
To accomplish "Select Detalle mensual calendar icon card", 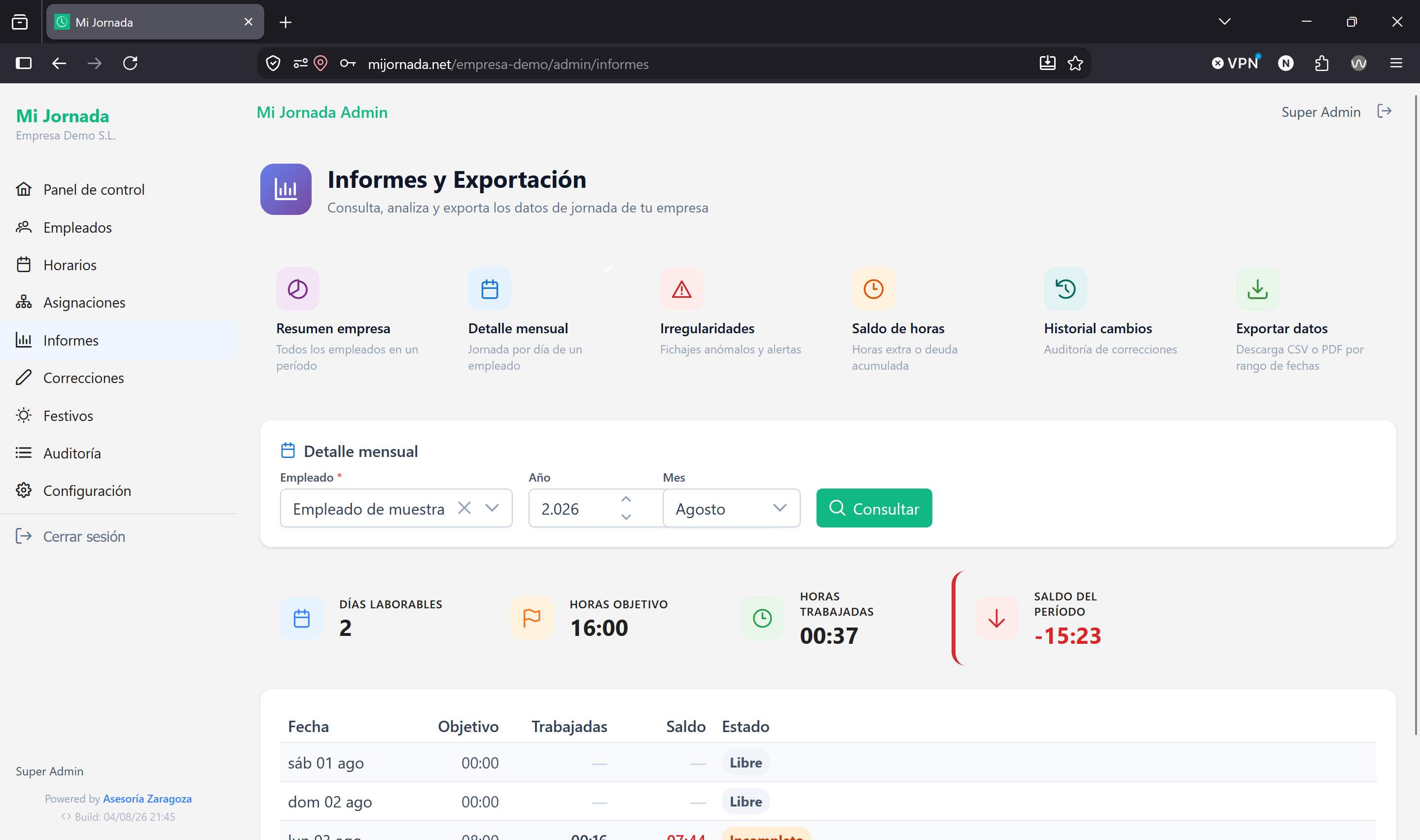I will point(489,289).
